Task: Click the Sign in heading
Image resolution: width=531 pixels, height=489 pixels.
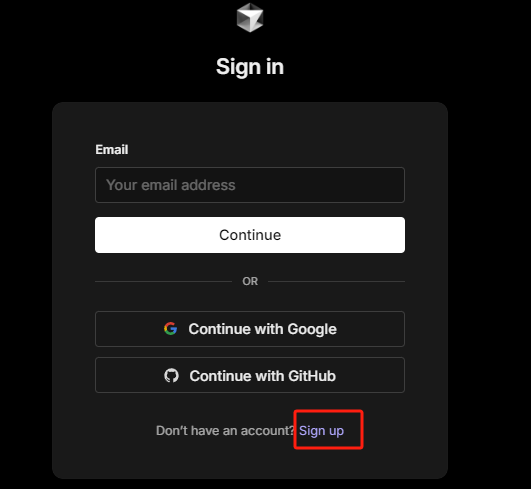Action: click(x=250, y=67)
